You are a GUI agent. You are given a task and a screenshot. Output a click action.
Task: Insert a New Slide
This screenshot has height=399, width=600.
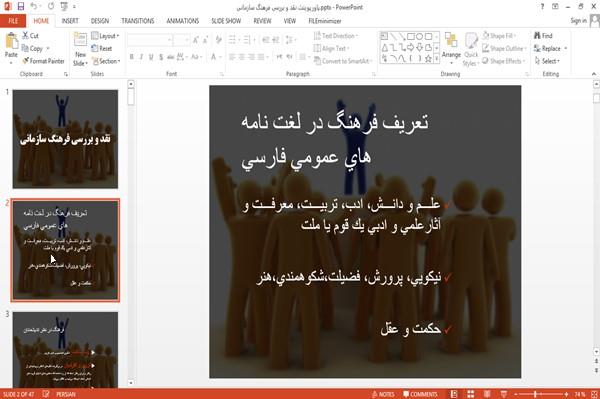click(x=80, y=50)
